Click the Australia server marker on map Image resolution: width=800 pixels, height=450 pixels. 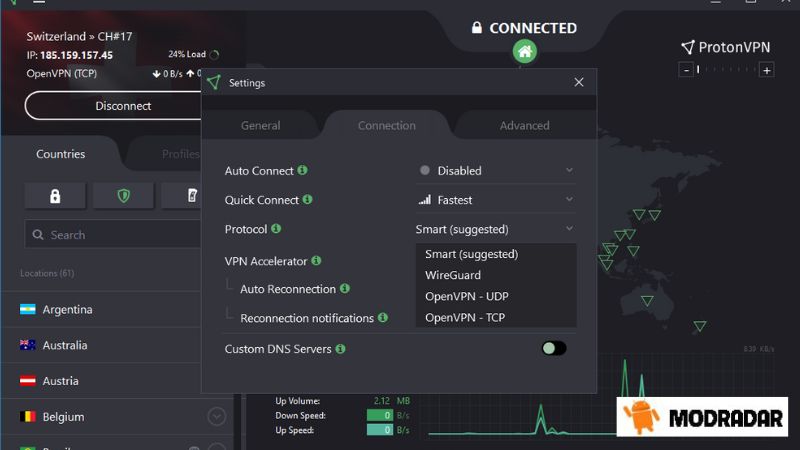tap(647, 301)
